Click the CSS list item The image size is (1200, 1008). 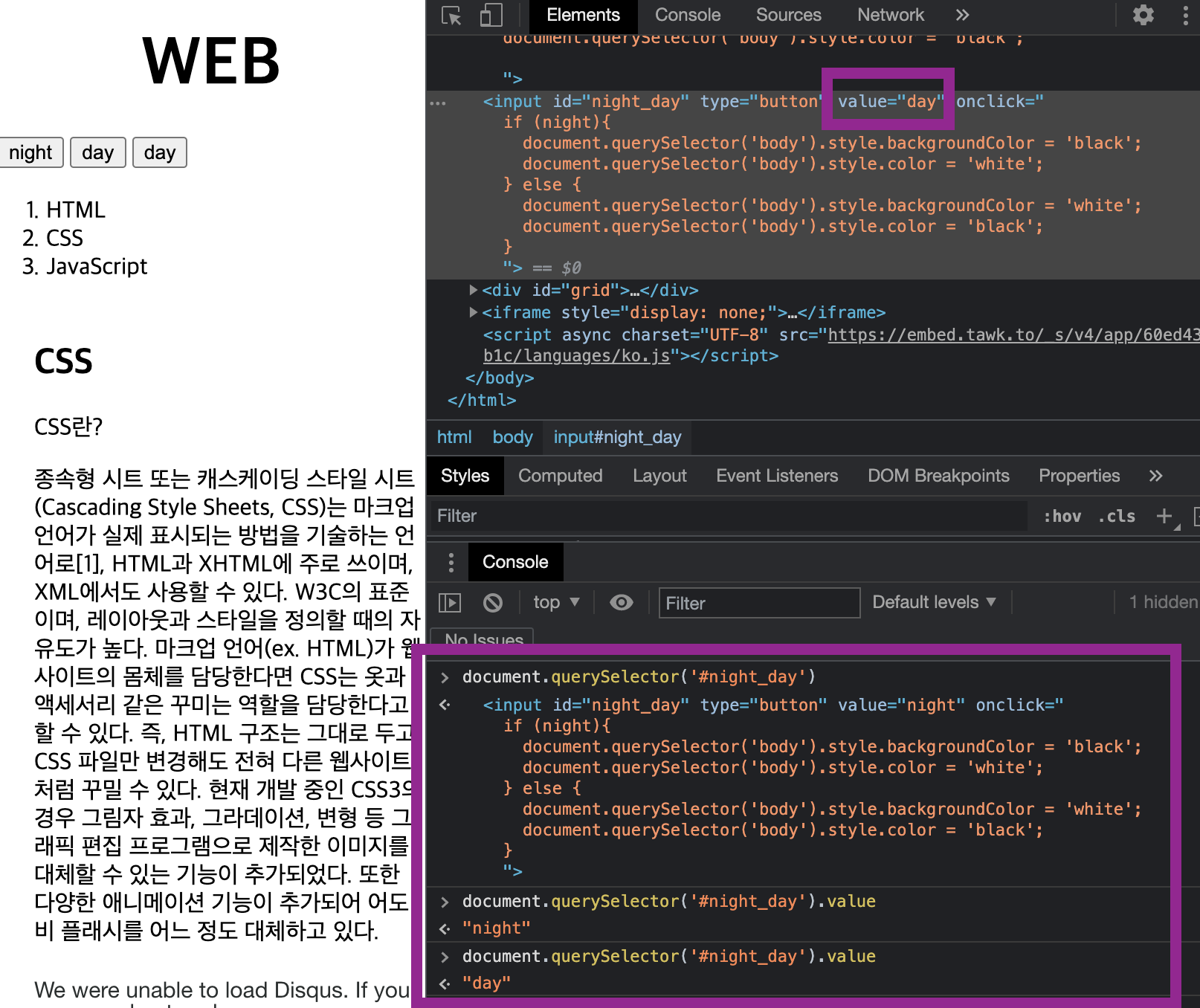click(65, 238)
